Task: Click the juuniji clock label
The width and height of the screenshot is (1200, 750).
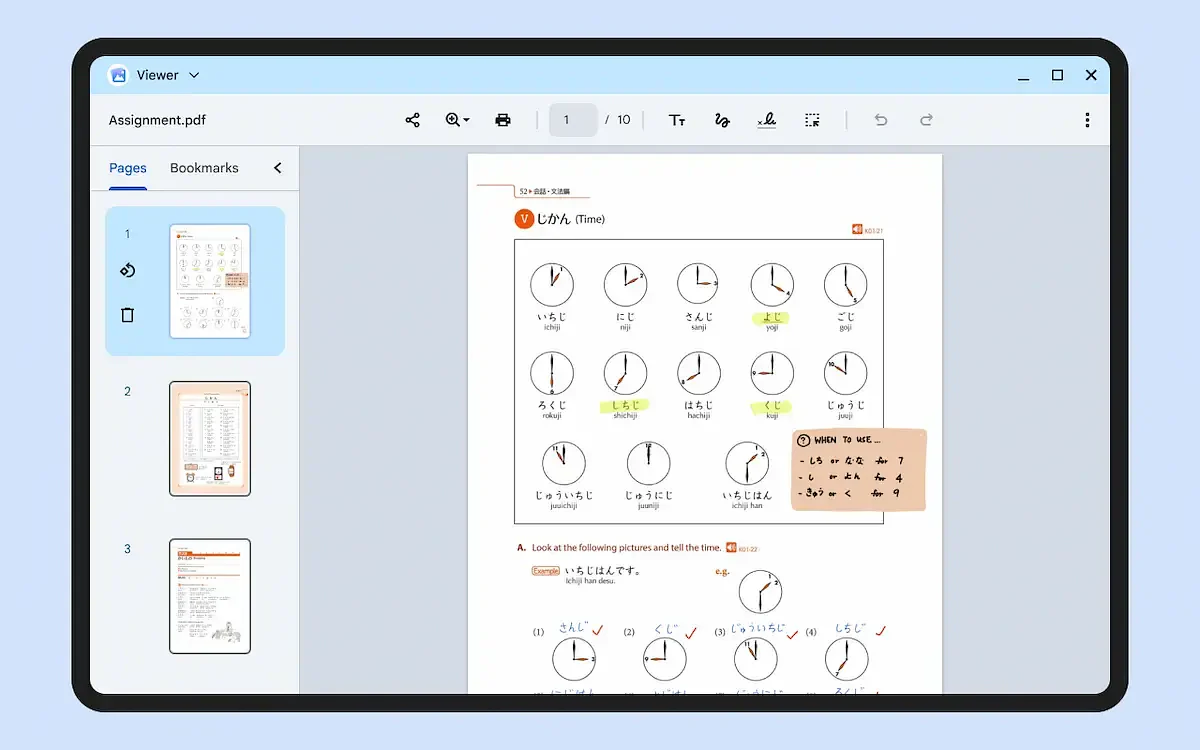Action: pos(648,506)
